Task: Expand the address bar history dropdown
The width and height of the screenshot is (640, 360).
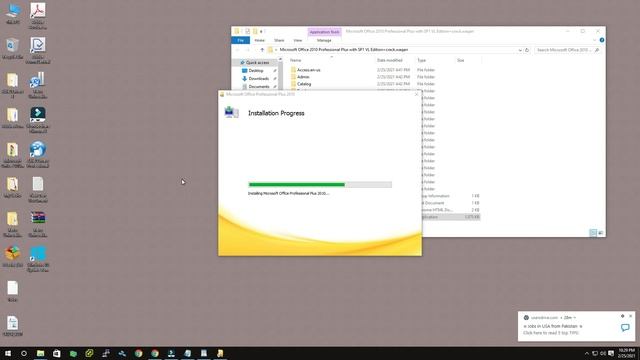Action: pos(520,50)
